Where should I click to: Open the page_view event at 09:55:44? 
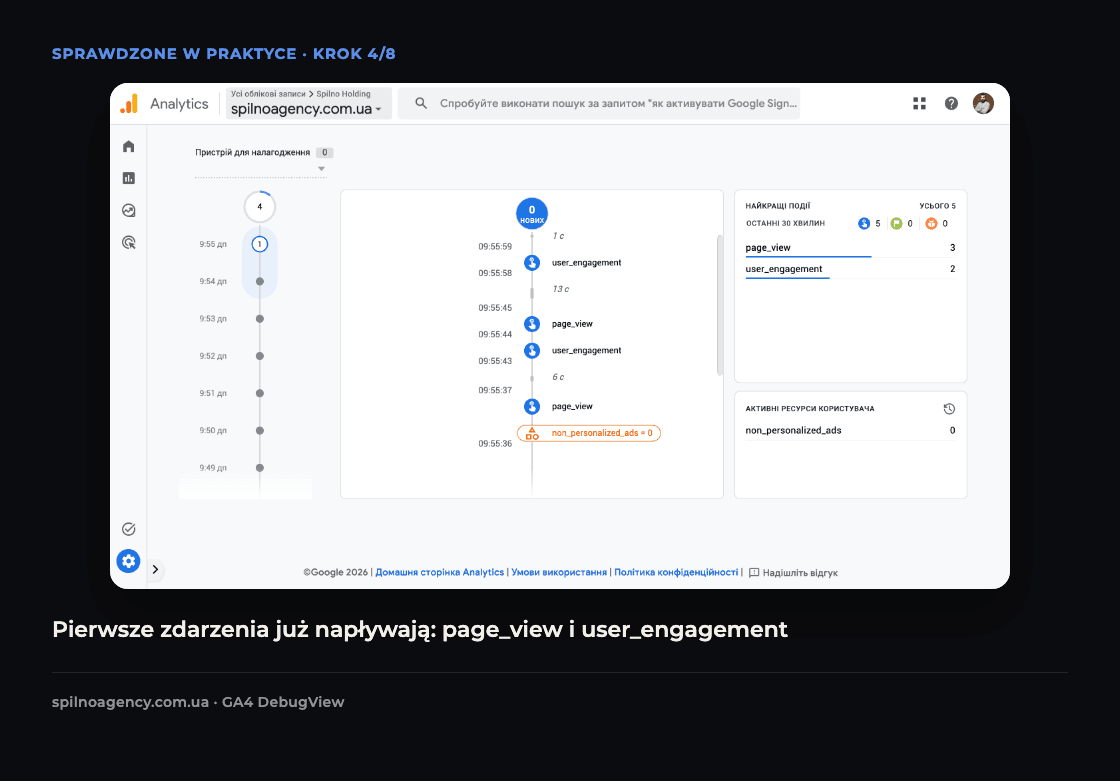(x=559, y=324)
